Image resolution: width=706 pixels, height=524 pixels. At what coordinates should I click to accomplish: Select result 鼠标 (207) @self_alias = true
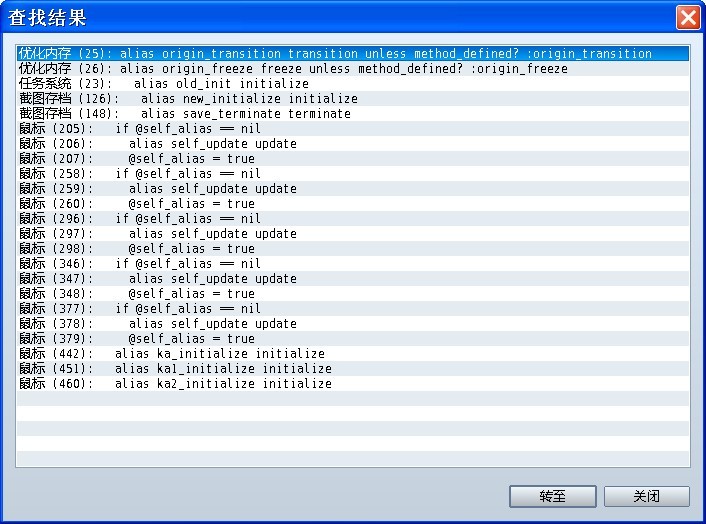[x=353, y=158]
